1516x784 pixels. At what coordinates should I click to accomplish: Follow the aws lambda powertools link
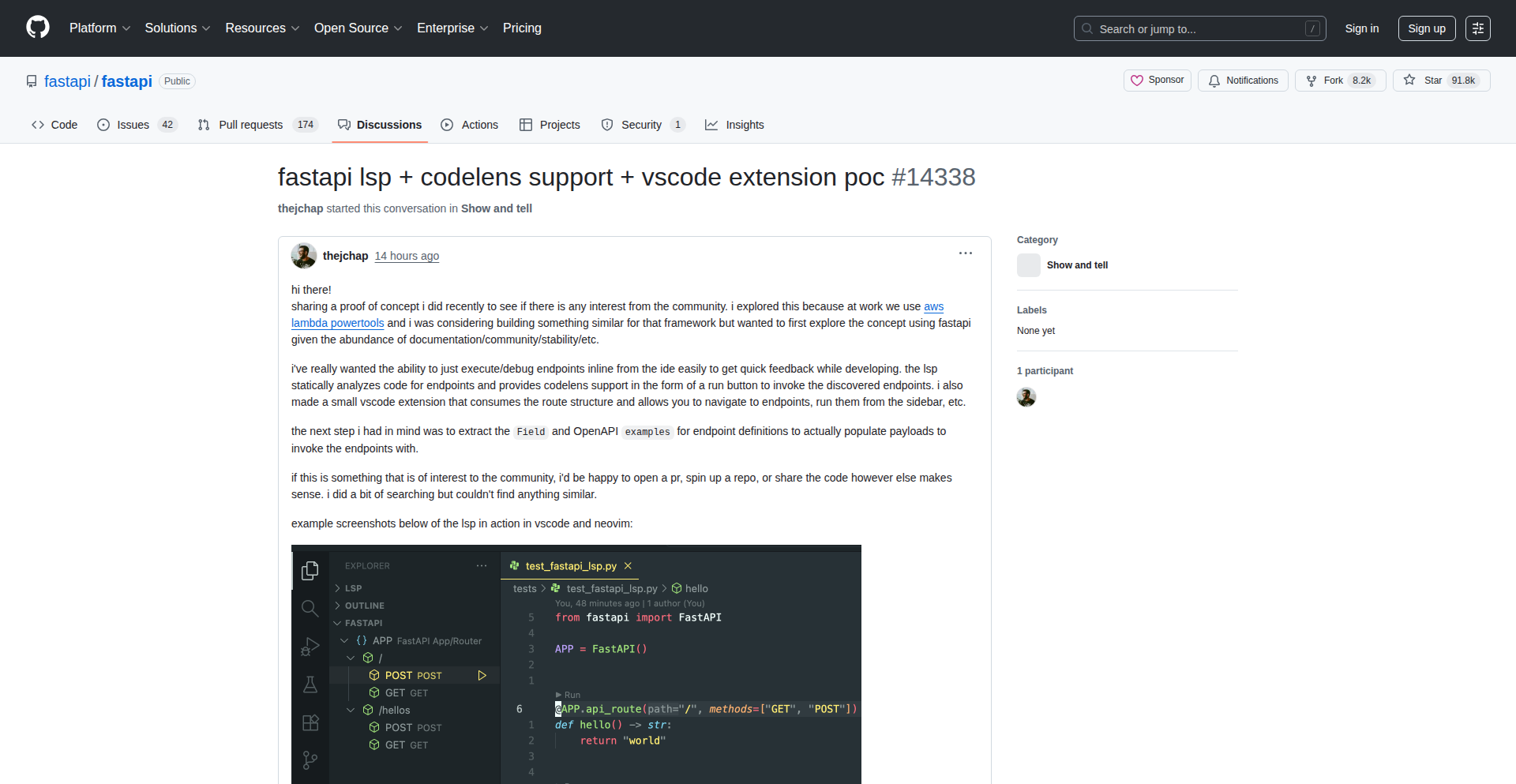(x=338, y=323)
